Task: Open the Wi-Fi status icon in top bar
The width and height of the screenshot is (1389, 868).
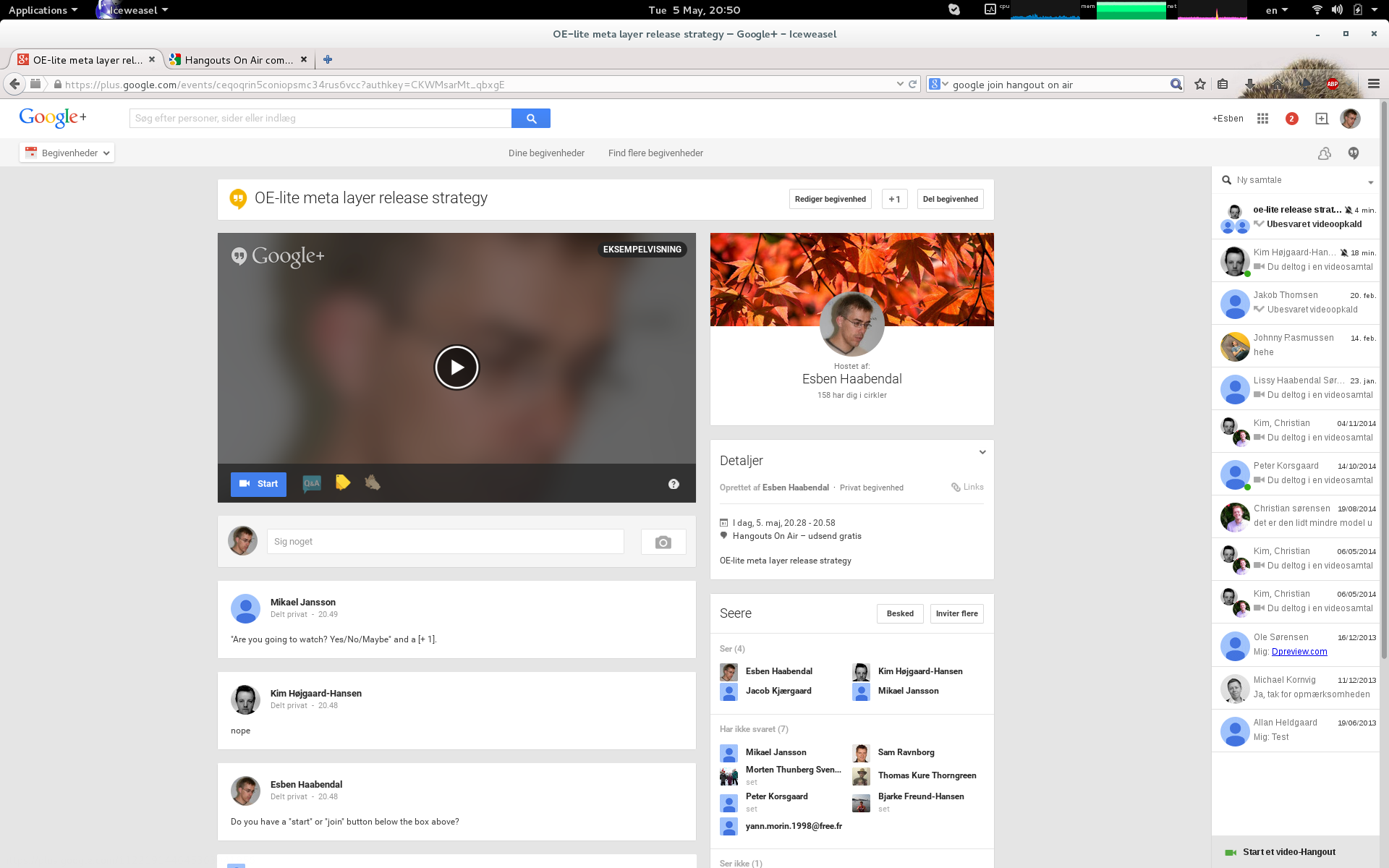Action: tap(1317, 9)
